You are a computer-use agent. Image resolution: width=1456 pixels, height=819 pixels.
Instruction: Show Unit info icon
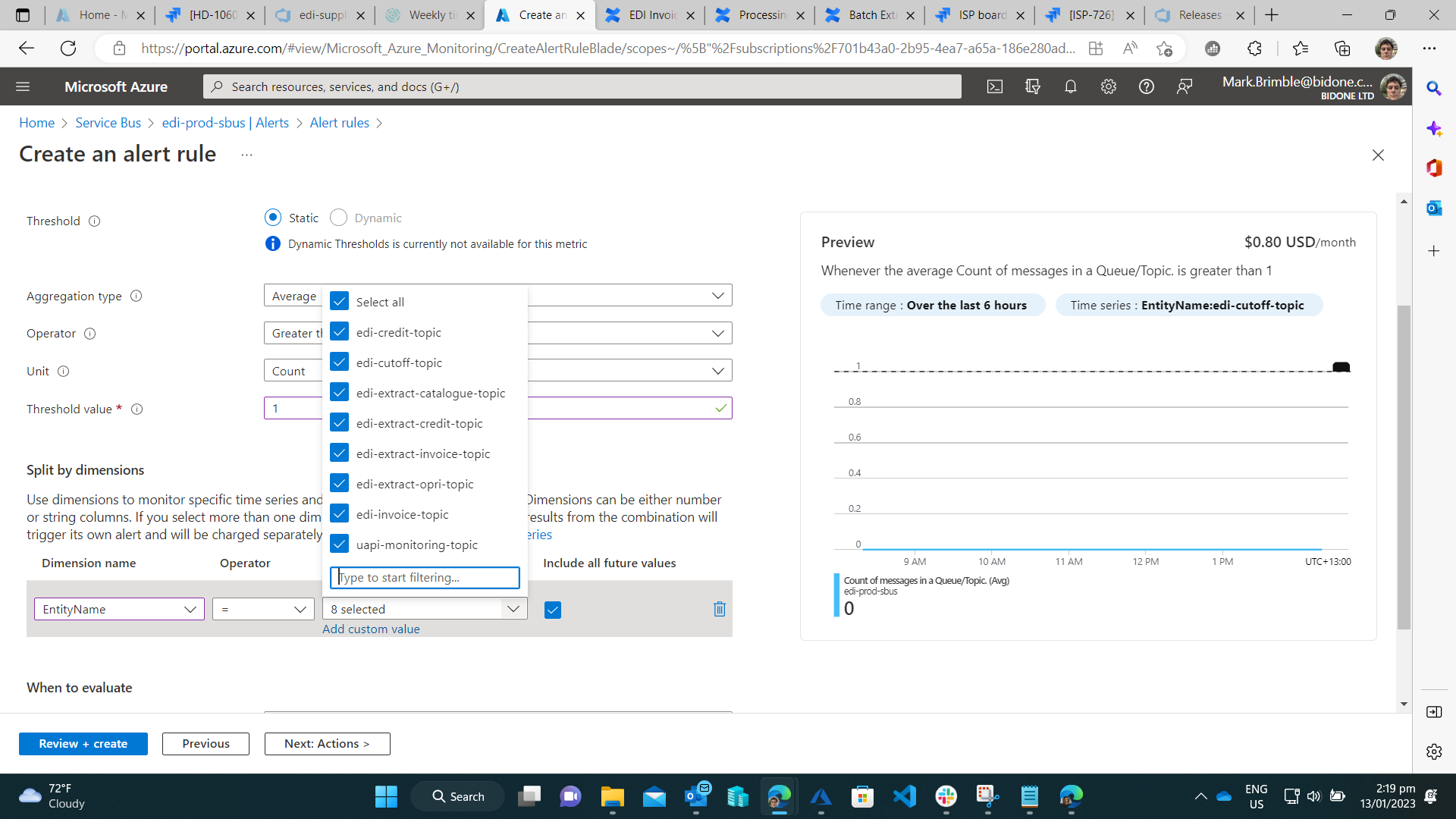point(64,372)
